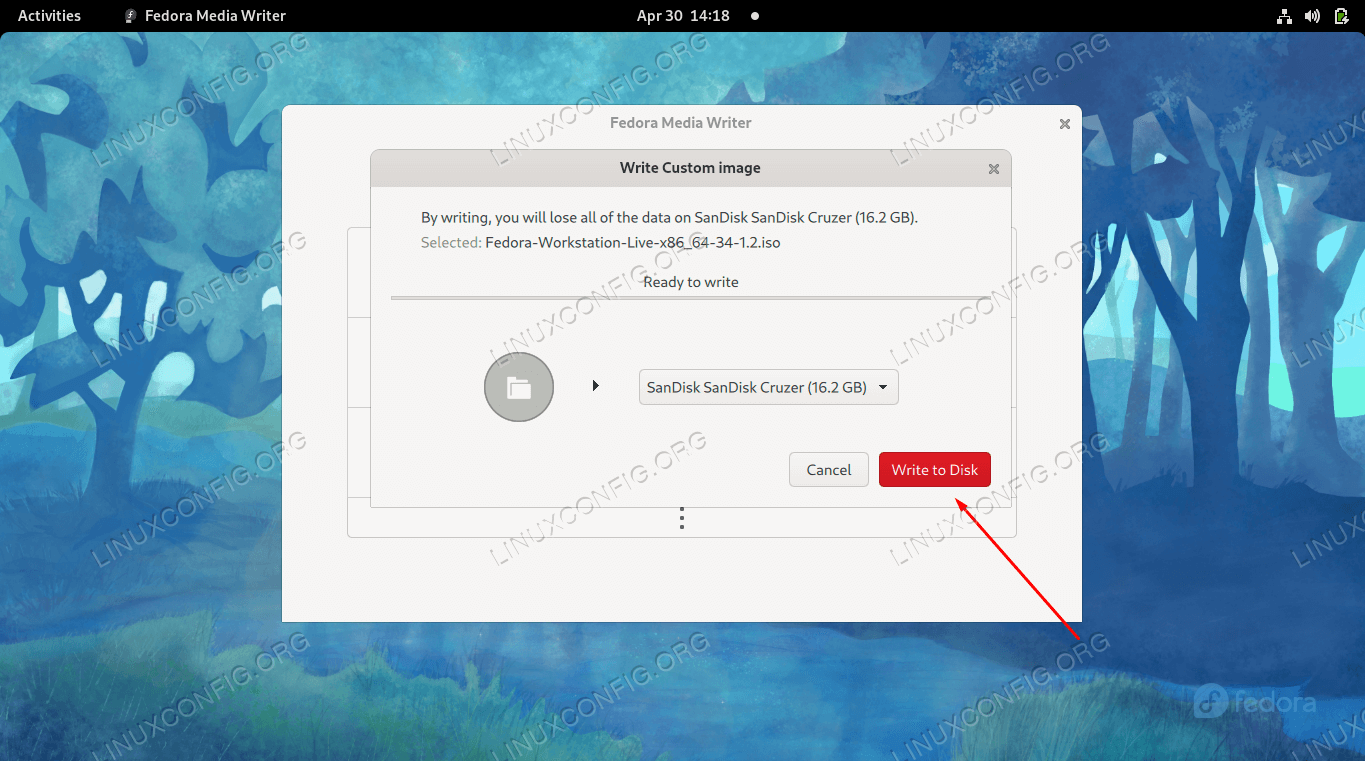Open the calendar from the clock
This screenshot has width=1365, height=761.
pyautogui.click(x=683, y=16)
